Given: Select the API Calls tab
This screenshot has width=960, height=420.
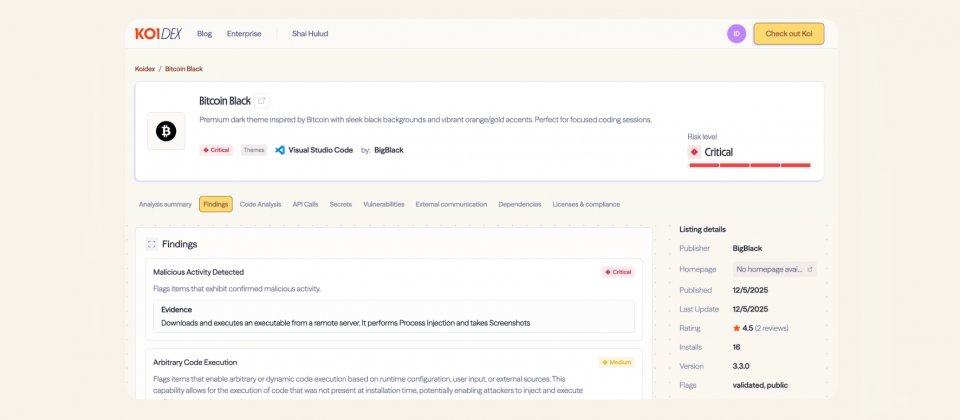Looking at the screenshot, I should point(305,204).
